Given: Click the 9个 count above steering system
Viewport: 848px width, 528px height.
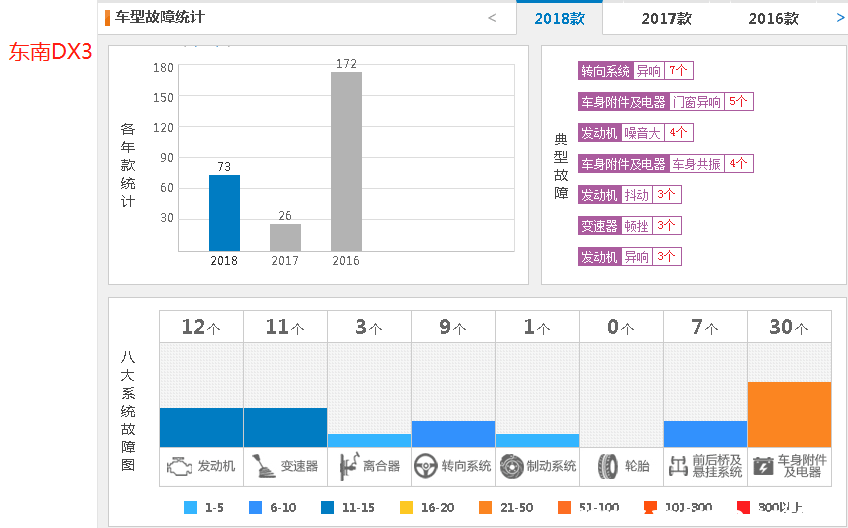Looking at the screenshot, I should click(x=453, y=327).
